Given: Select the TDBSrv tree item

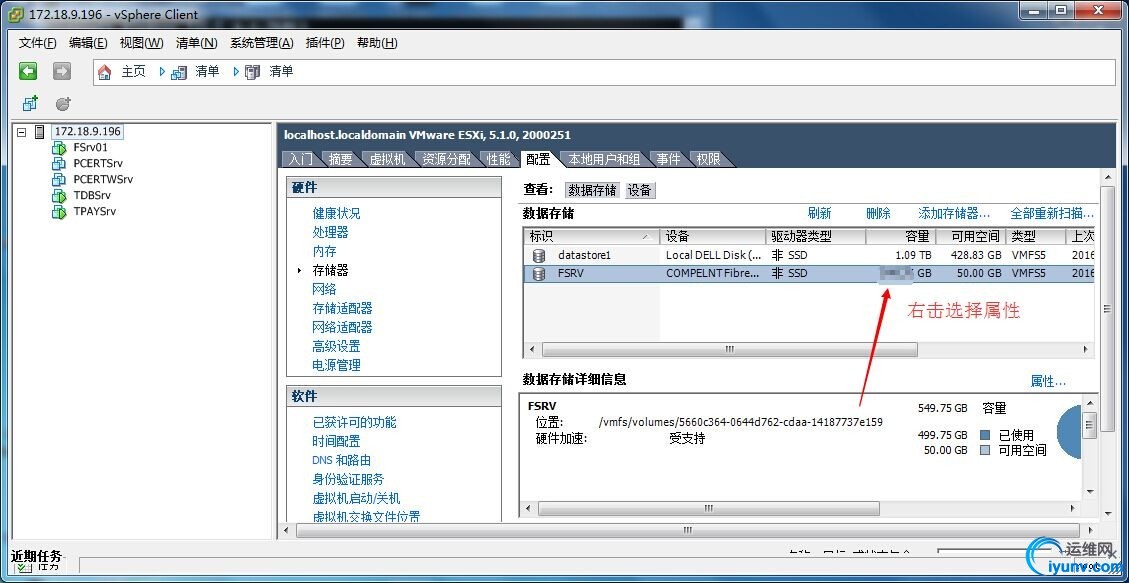Looking at the screenshot, I should [91, 196].
